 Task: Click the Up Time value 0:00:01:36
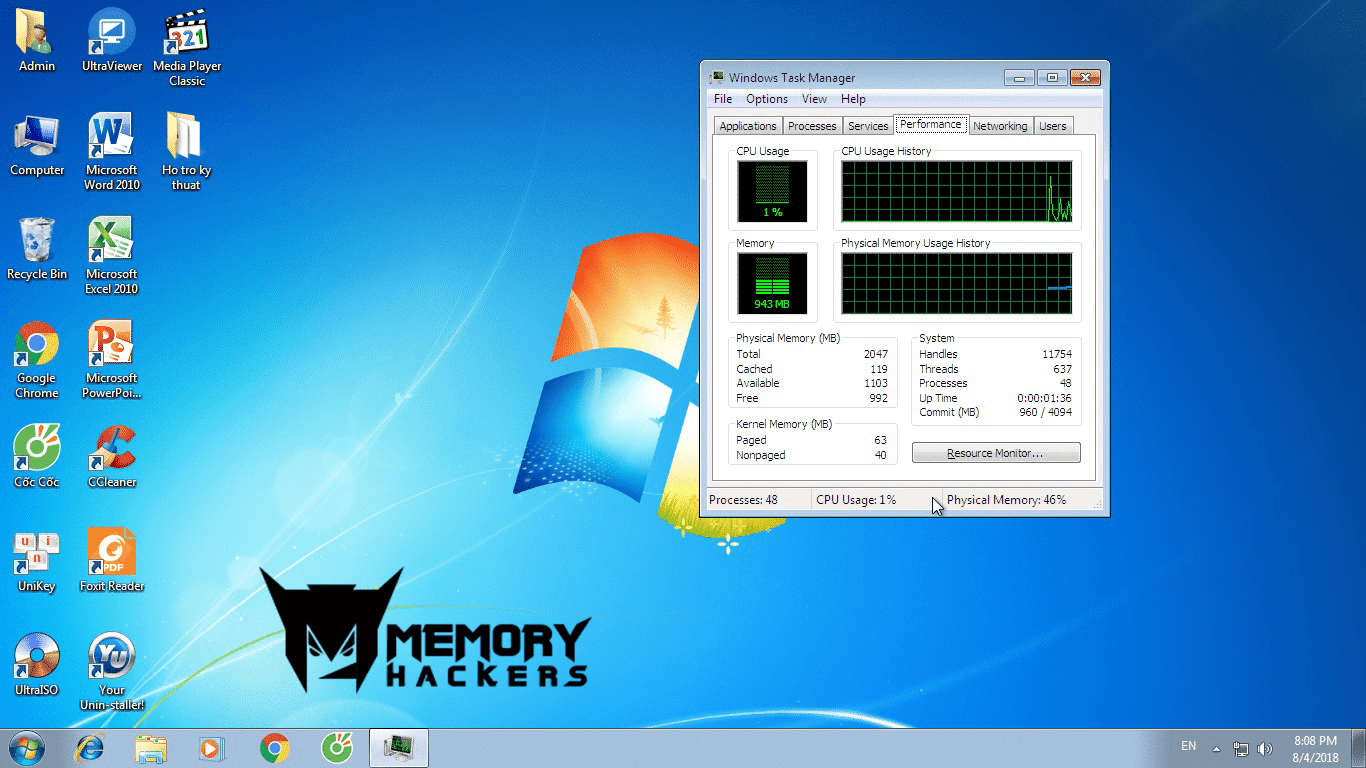coord(1044,398)
